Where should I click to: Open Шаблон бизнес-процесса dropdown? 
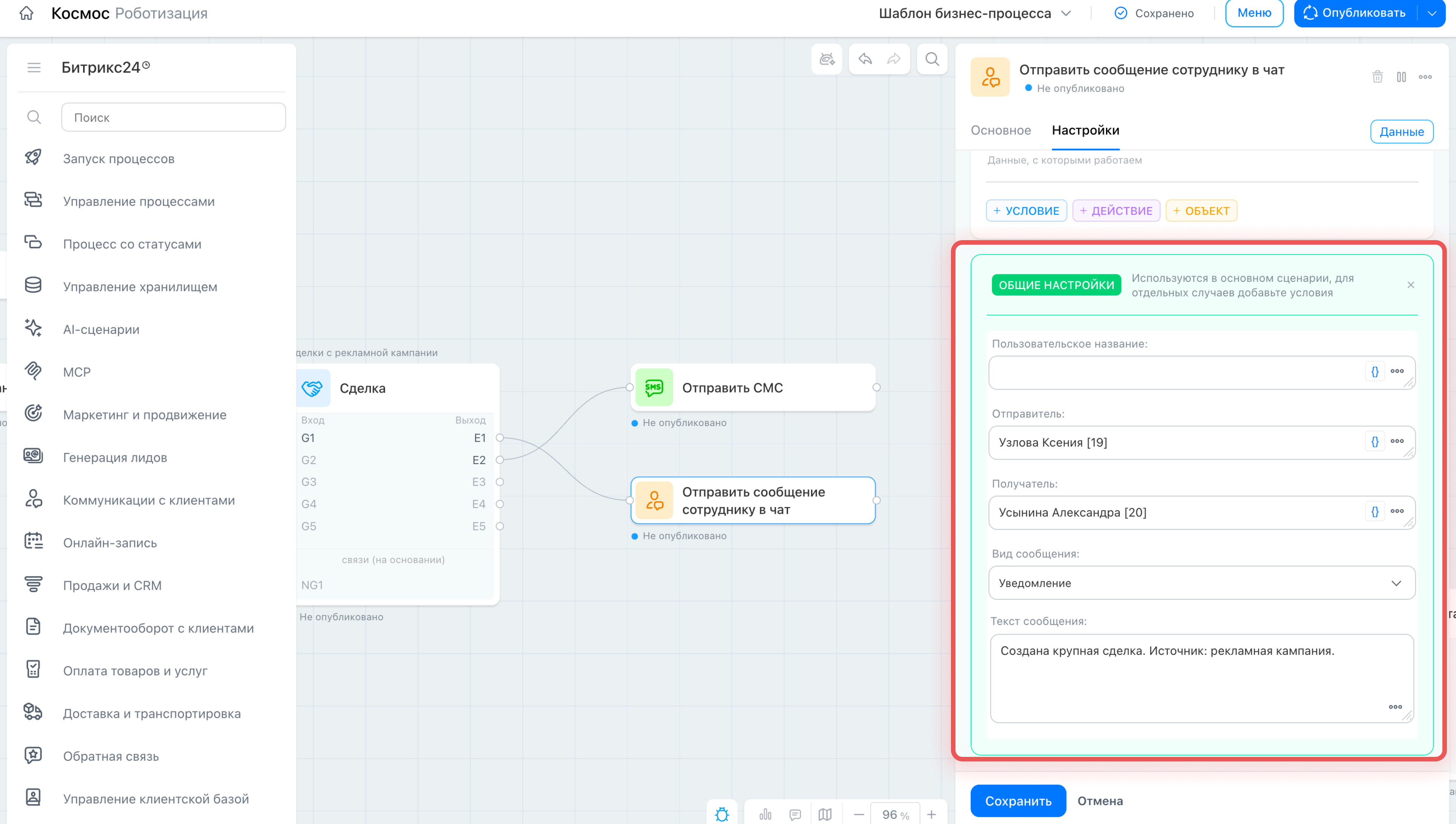click(975, 13)
